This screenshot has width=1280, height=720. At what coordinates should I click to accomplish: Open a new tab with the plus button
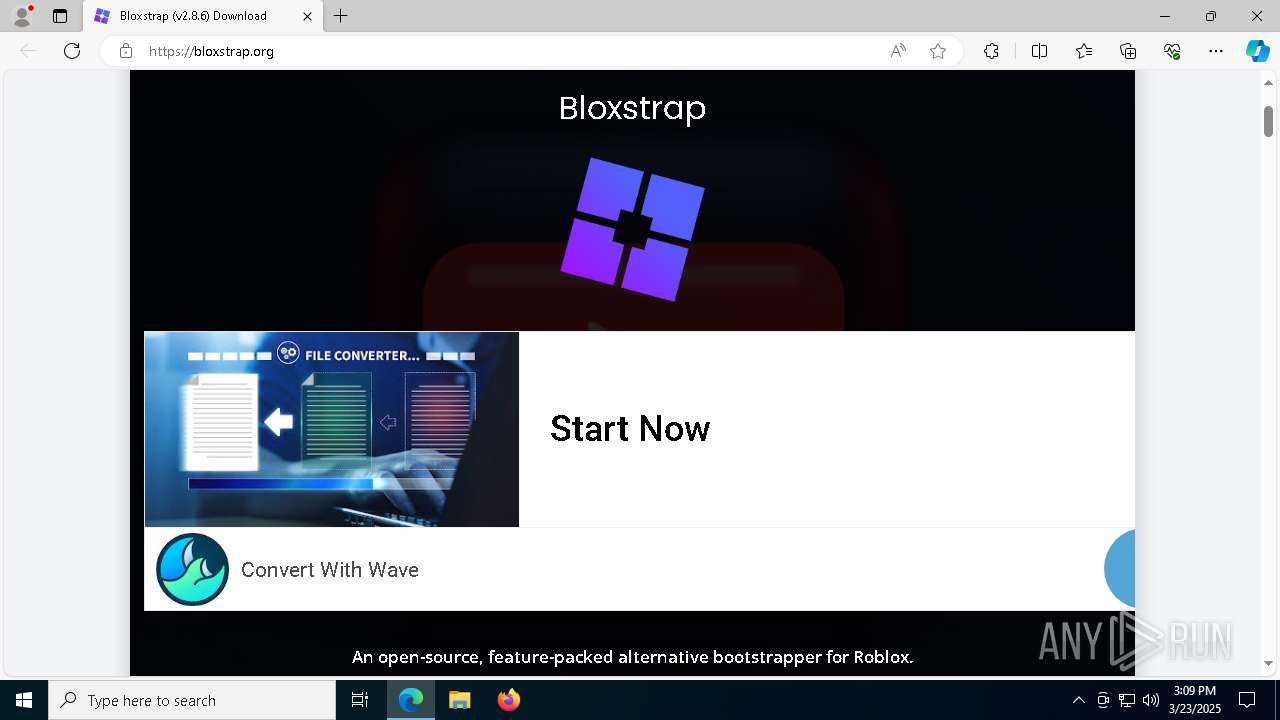pyautogui.click(x=341, y=16)
